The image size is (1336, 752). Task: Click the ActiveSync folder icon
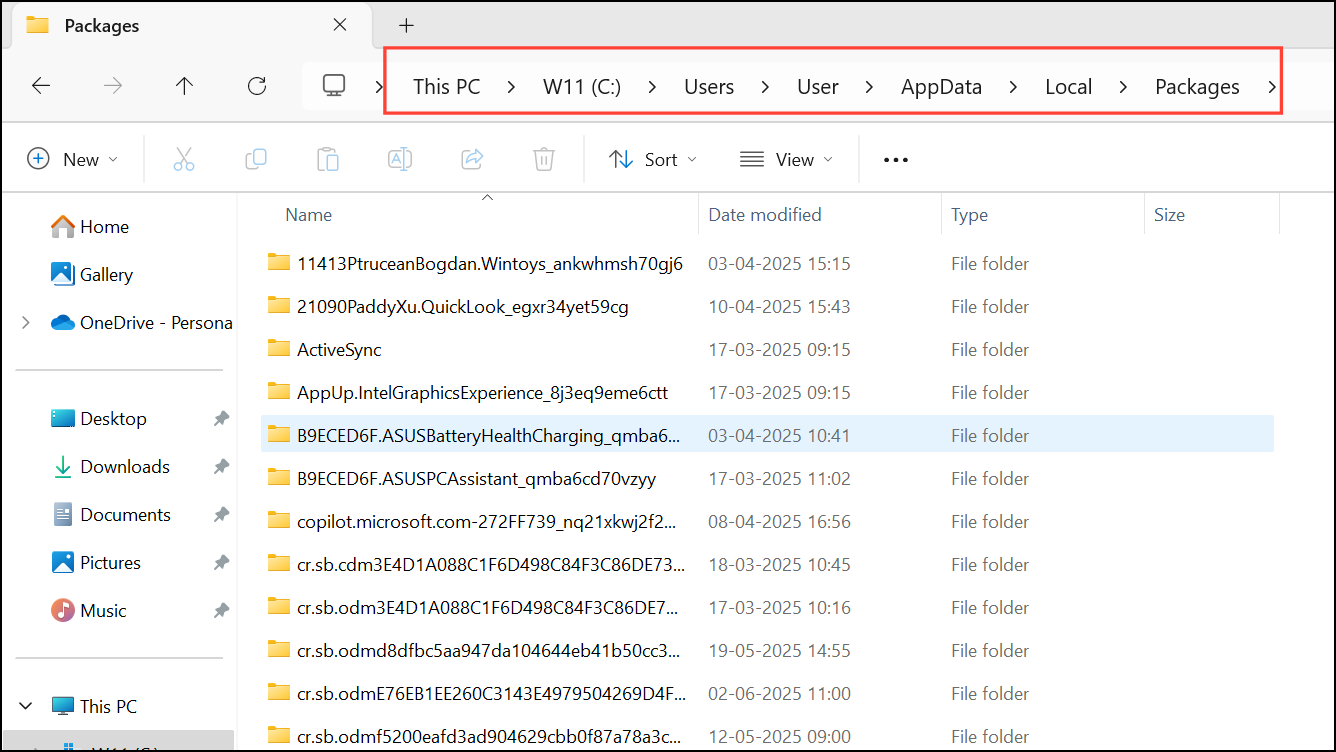pyautogui.click(x=279, y=349)
